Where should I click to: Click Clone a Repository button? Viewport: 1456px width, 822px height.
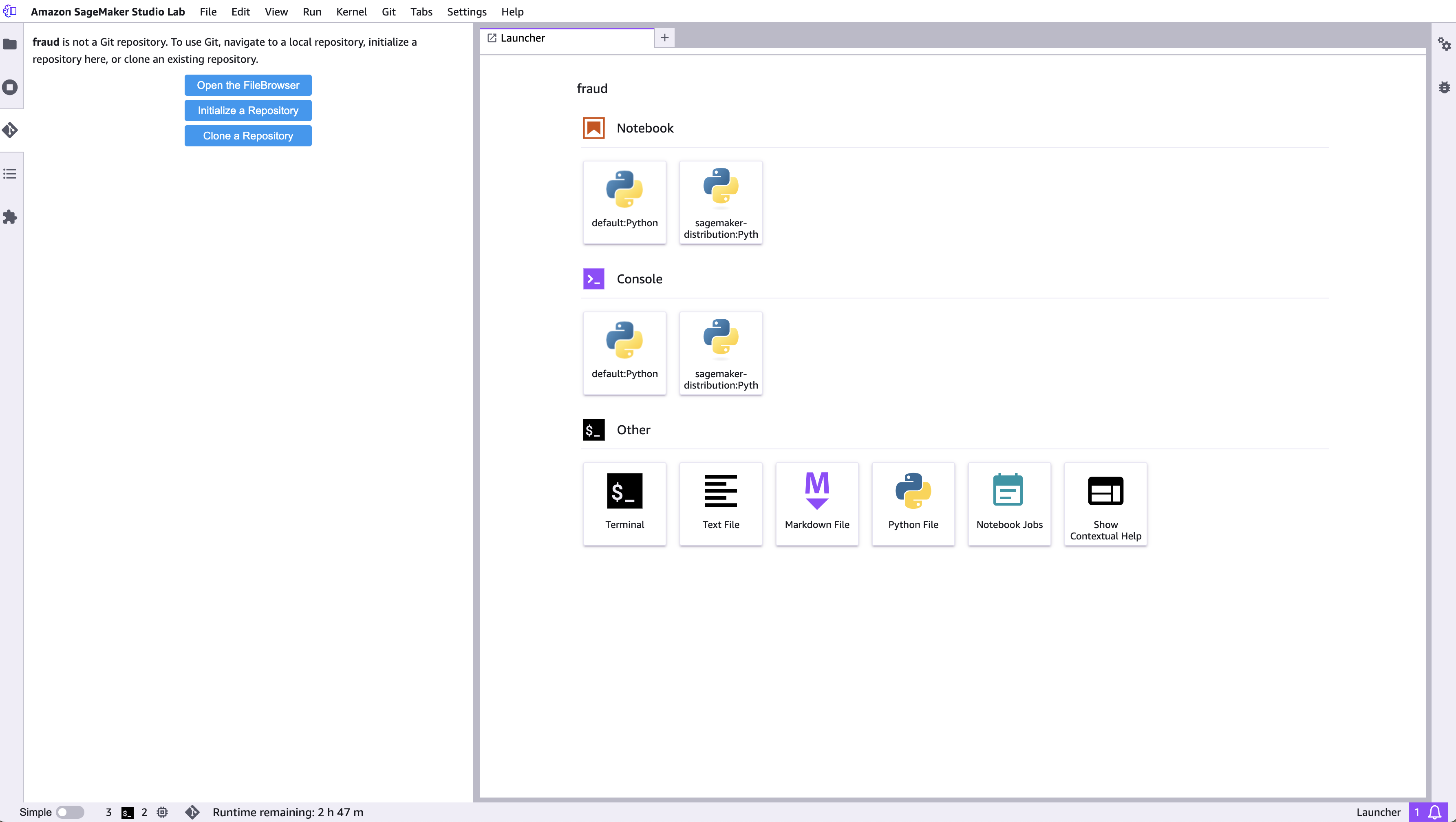[x=248, y=135]
